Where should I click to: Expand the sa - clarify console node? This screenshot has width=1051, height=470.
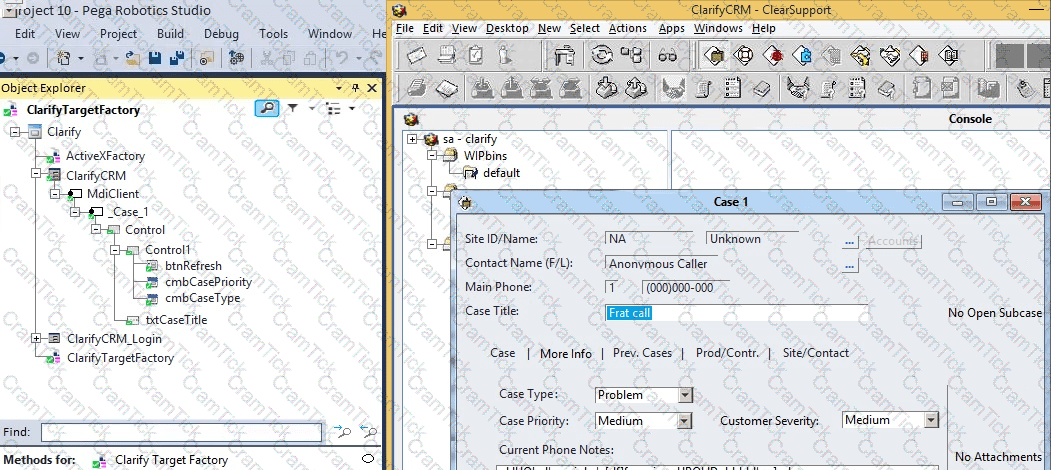412,139
